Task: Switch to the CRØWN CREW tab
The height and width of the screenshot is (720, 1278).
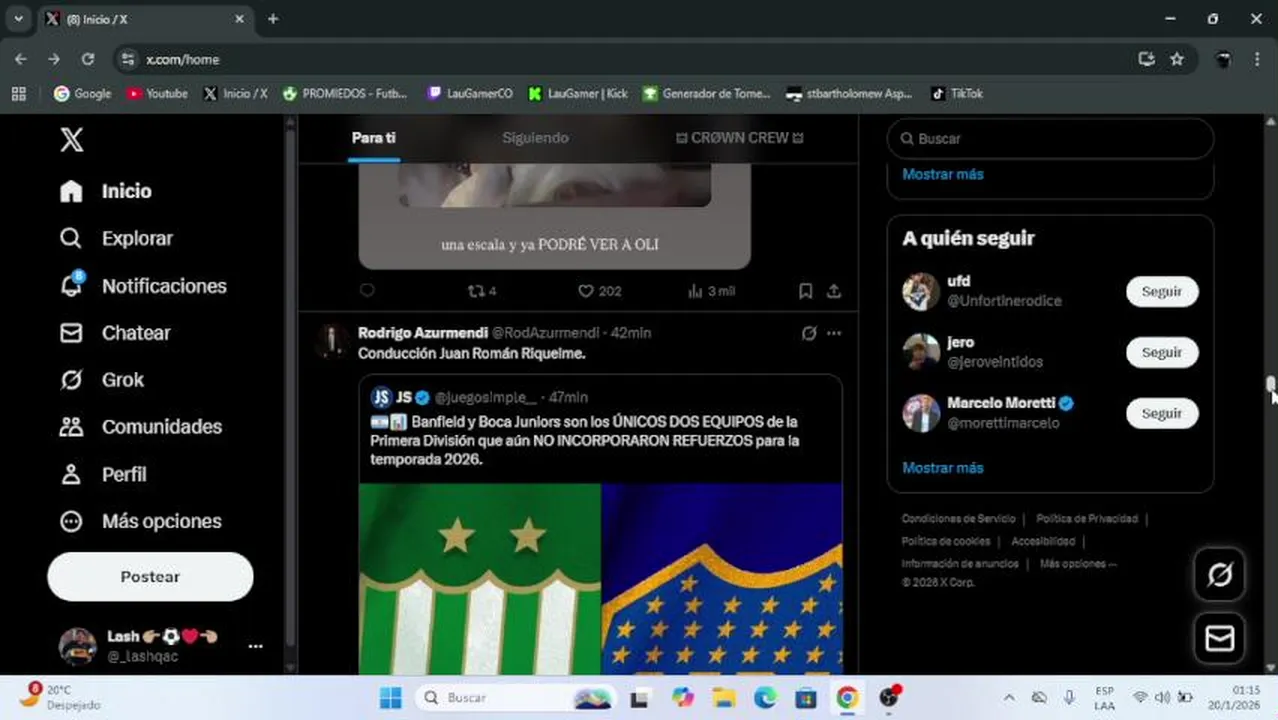Action: point(739,138)
